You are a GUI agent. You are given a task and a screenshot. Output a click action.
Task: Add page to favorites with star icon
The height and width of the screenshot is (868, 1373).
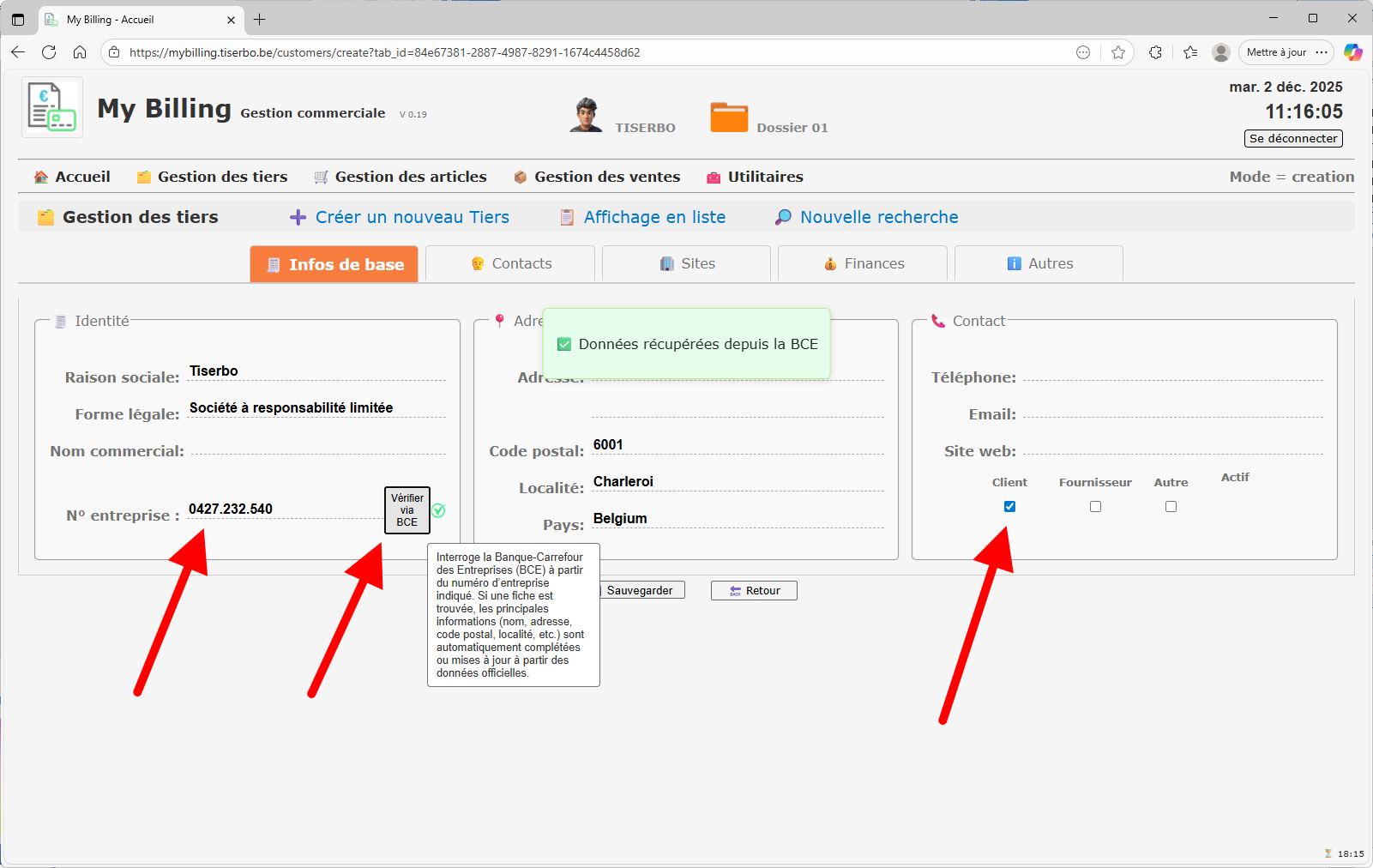[x=1118, y=52]
